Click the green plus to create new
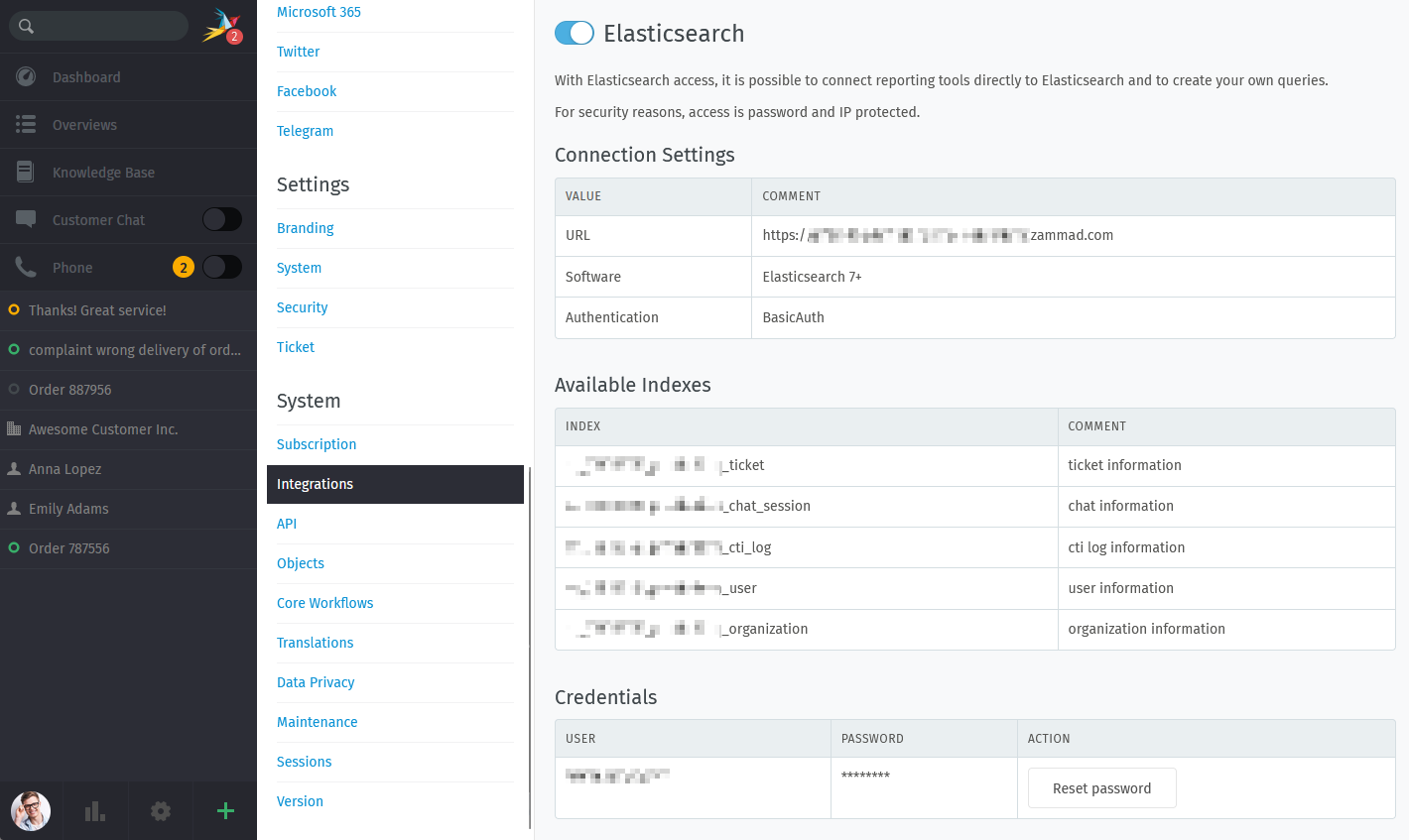The height and width of the screenshot is (840, 1409). [x=225, y=811]
